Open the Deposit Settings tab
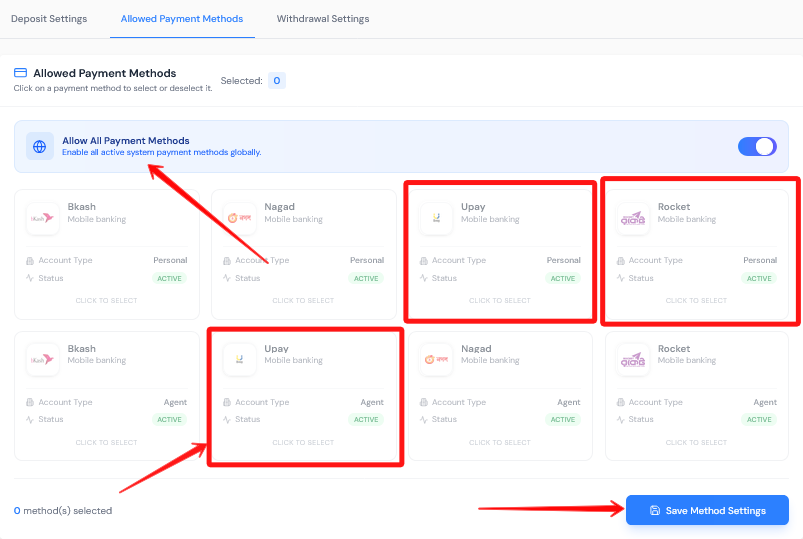This screenshot has width=803, height=539. (x=49, y=19)
